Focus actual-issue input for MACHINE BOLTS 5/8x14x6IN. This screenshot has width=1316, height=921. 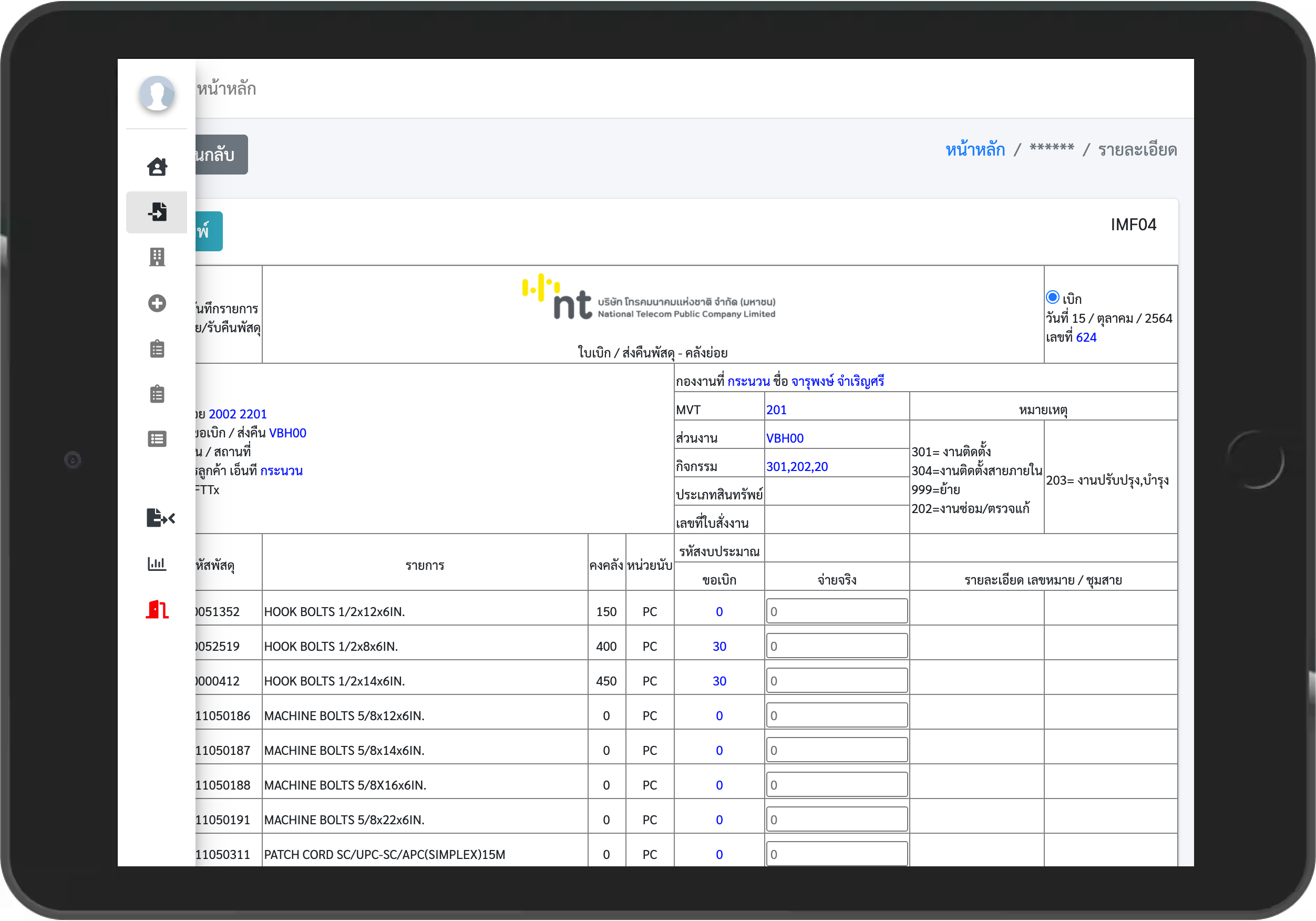coord(837,750)
